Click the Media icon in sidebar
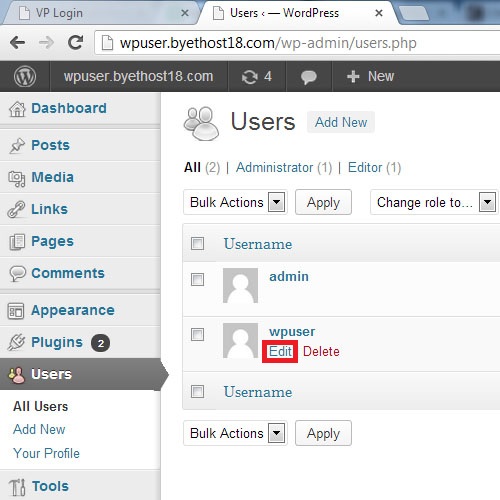 click(17, 178)
